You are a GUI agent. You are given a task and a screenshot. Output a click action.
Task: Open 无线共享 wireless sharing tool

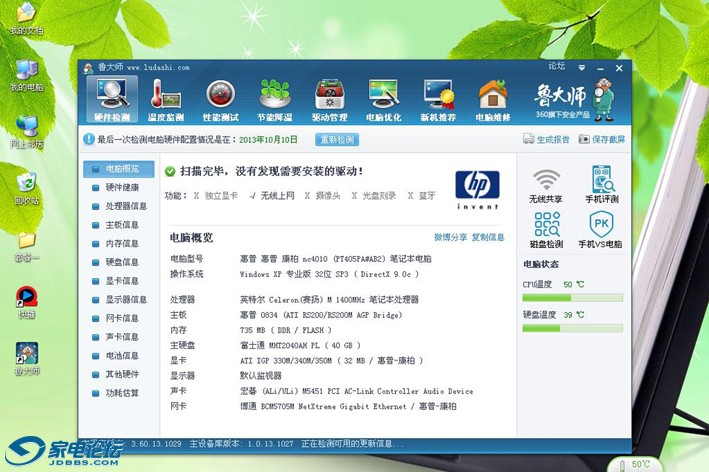(546, 186)
